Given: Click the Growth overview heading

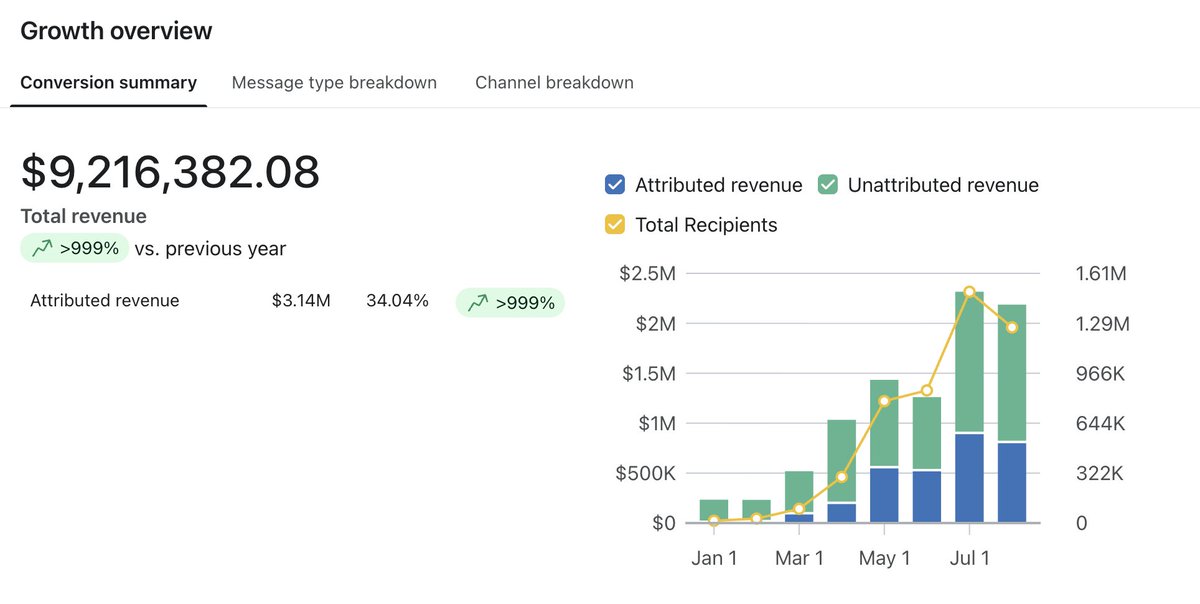Looking at the screenshot, I should point(116,30).
